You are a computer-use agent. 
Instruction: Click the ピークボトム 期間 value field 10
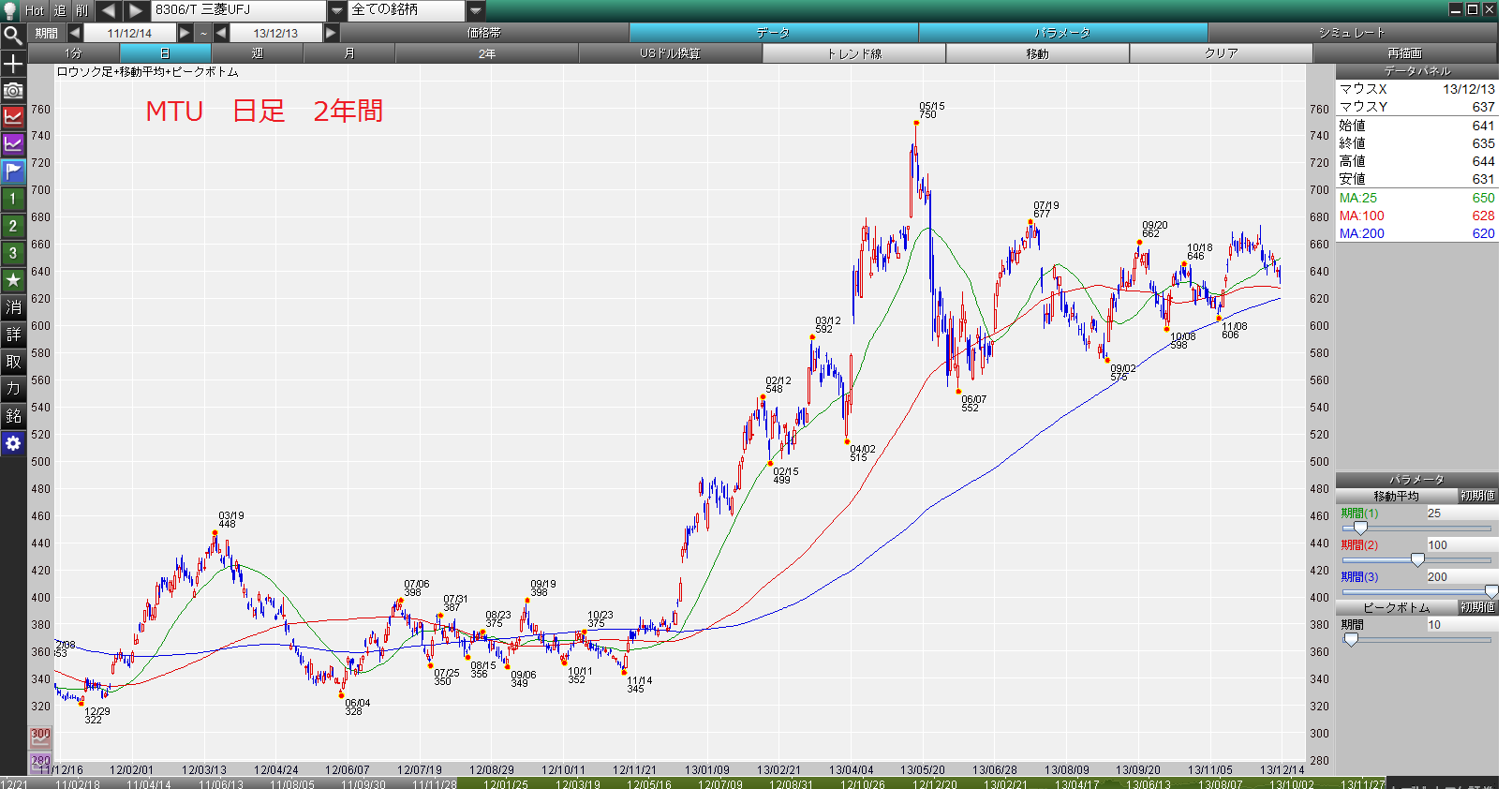tap(1460, 625)
